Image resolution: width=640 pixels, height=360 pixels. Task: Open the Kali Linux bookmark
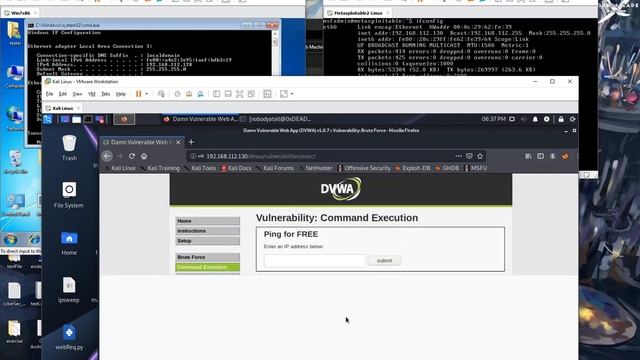[x=120, y=168]
